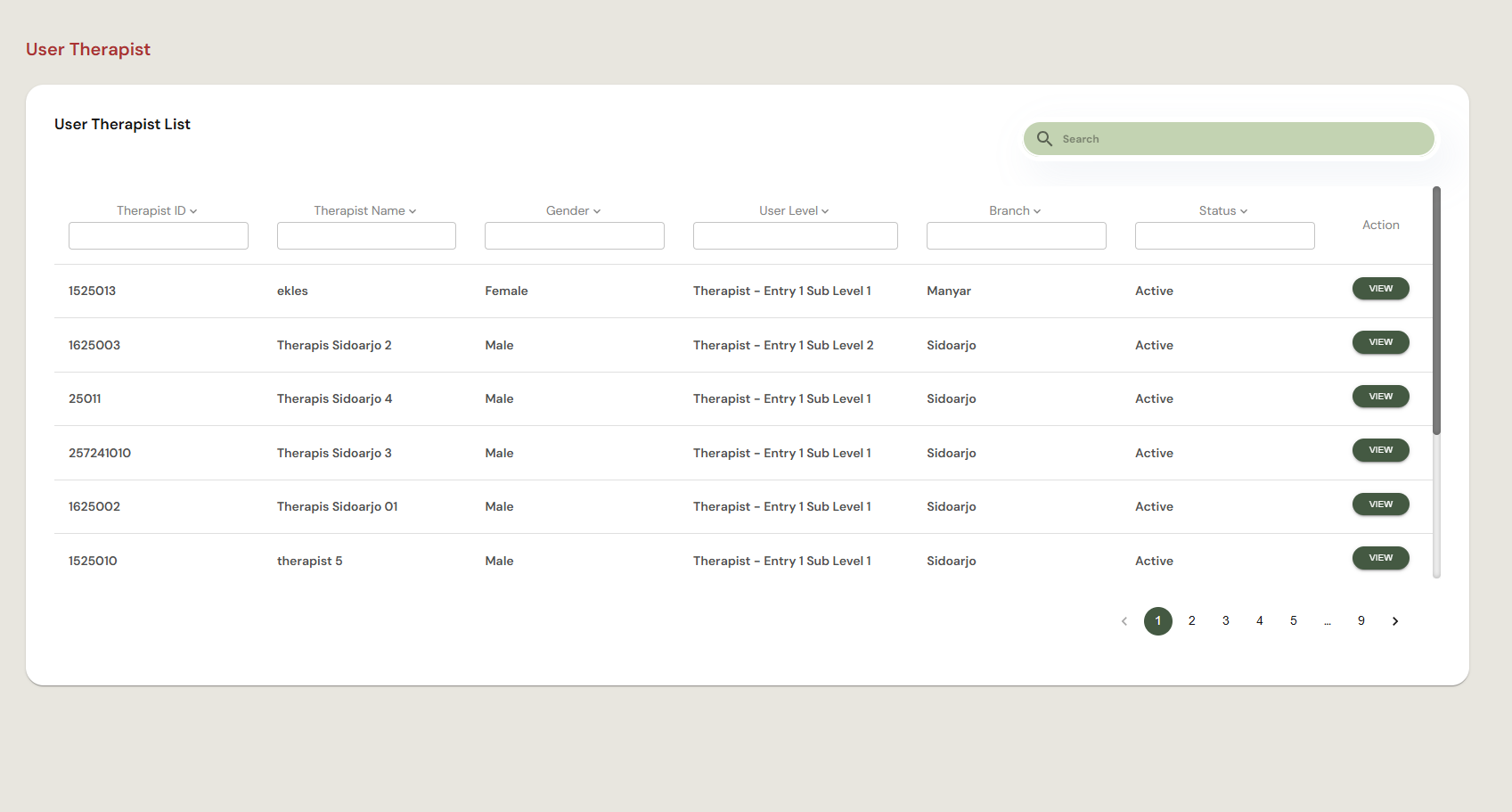This screenshot has height=812, width=1512.
Task: Click the Status filter box
Action: pyautogui.click(x=1225, y=236)
